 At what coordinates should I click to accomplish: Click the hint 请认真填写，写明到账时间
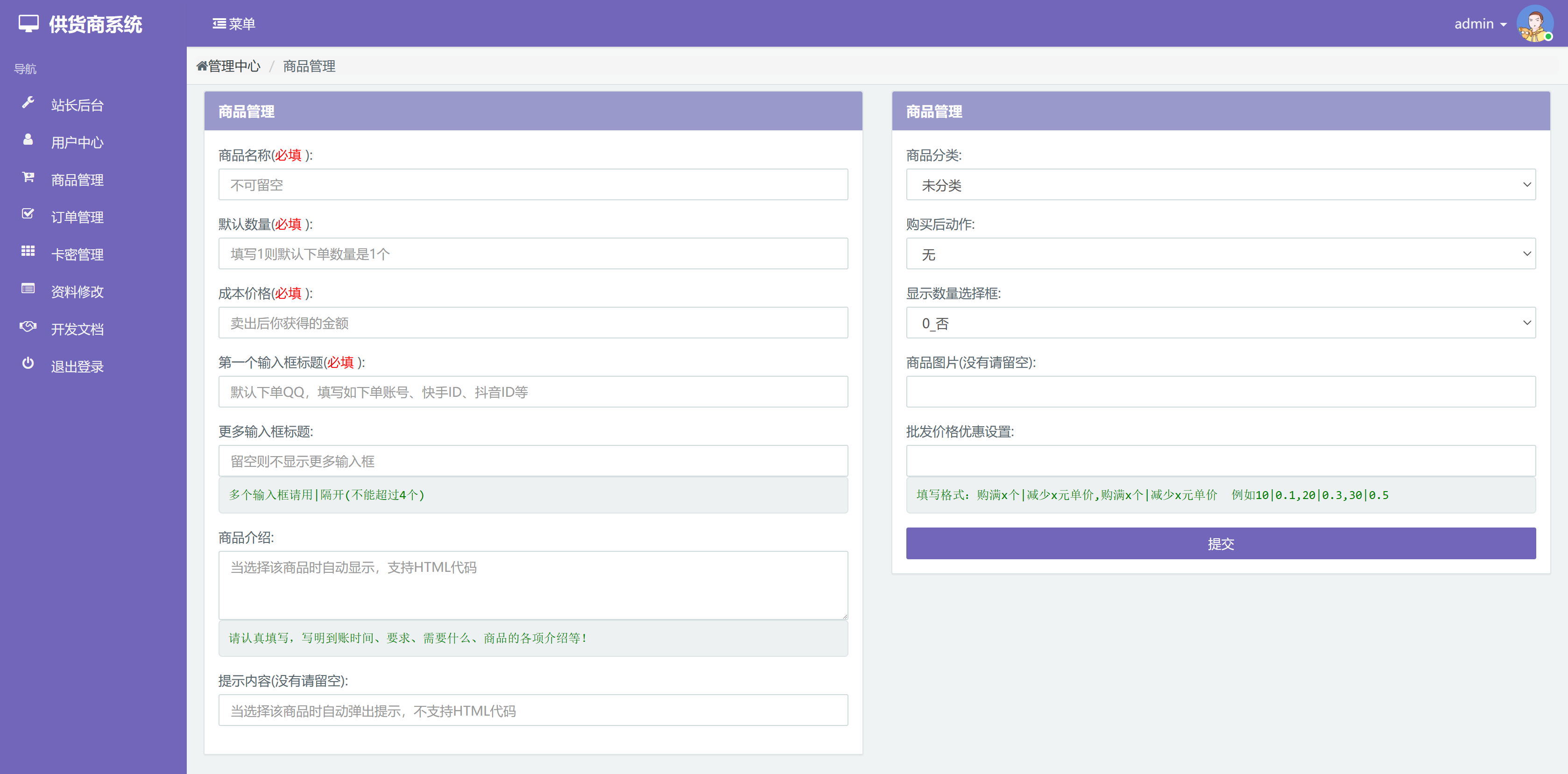pyautogui.click(x=407, y=638)
